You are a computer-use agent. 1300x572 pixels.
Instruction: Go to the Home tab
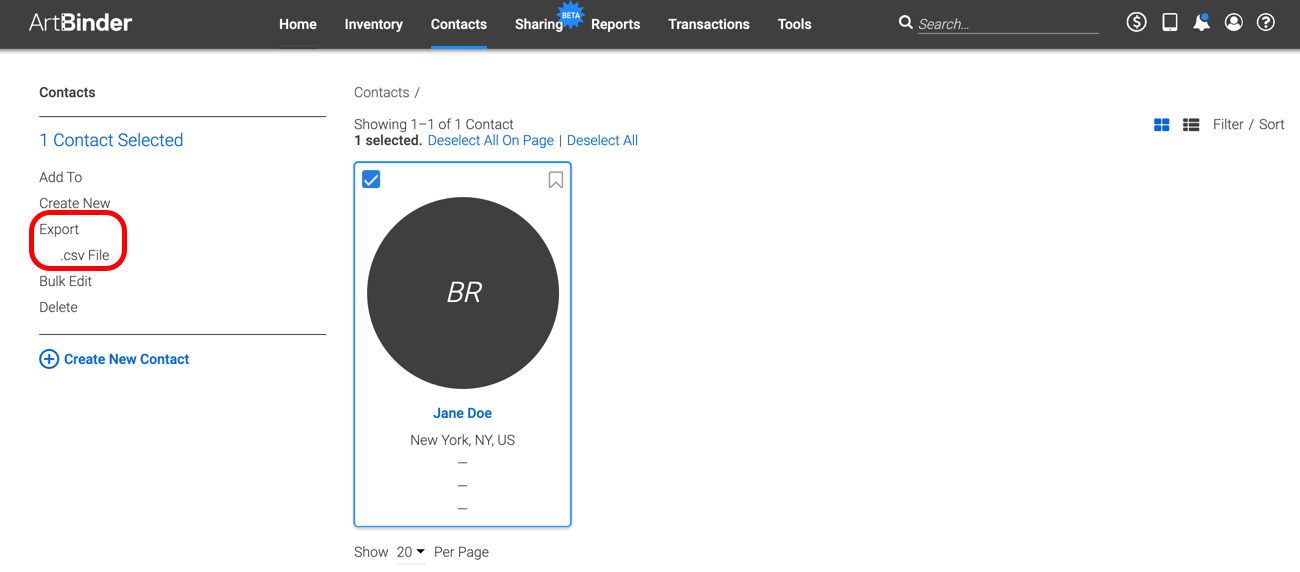coord(298,24)
